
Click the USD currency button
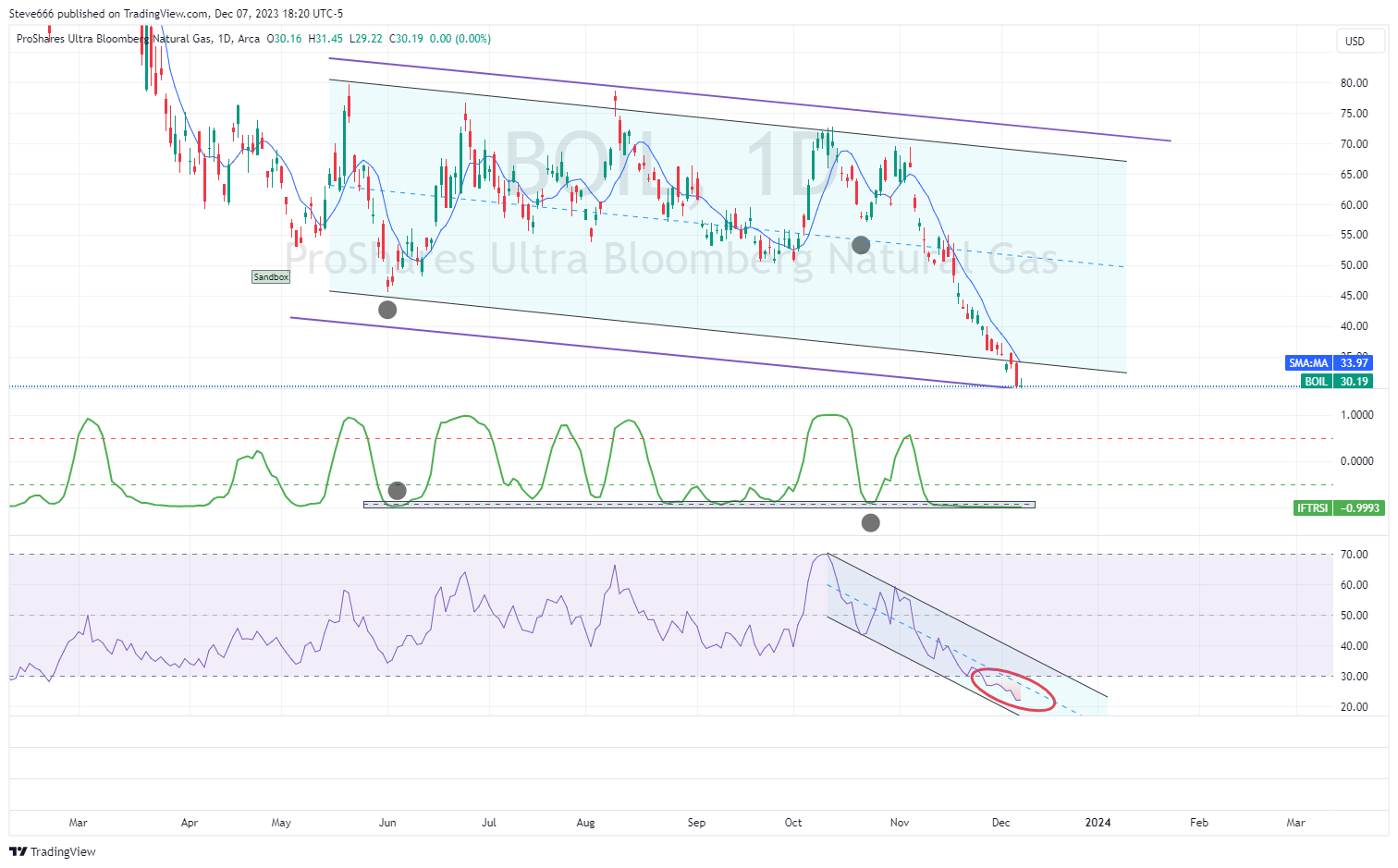pos(1360,41)
